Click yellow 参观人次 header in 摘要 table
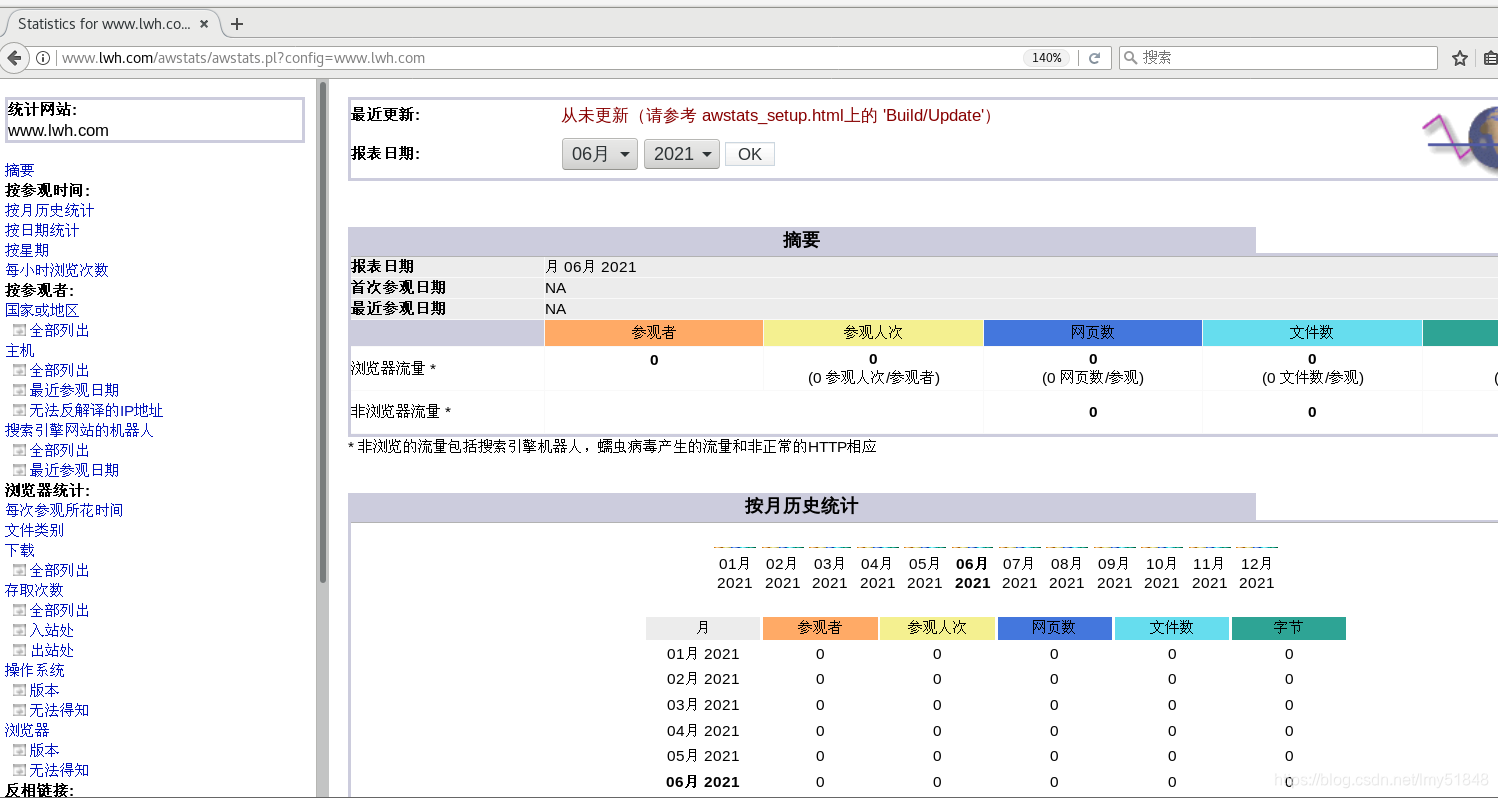Viewport: 1498px width, 798px height. pos(873,333)
